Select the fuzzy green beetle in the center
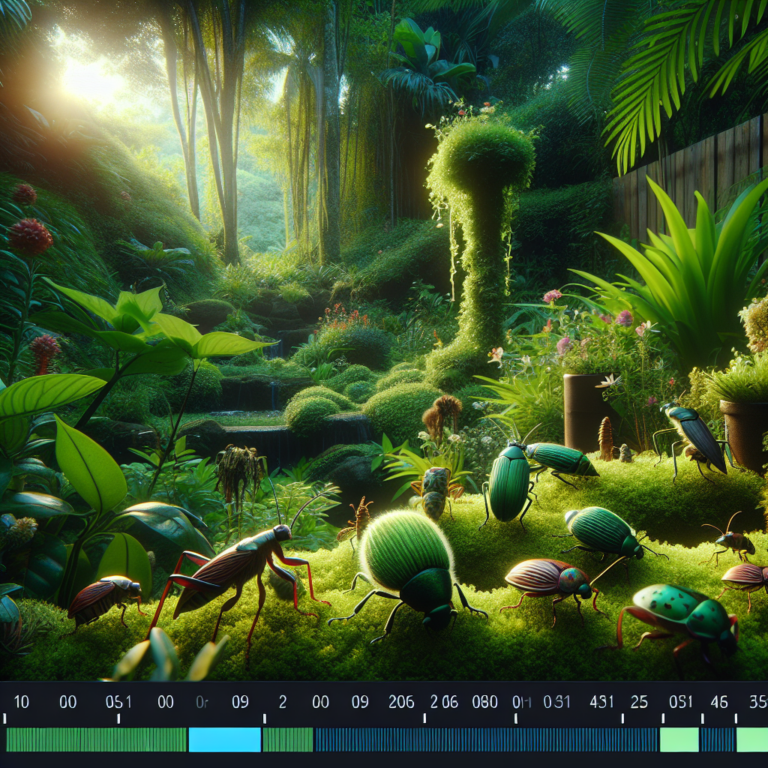Viewport: 768px width, 768px height. pyautogui.click(x=408, y=571)
